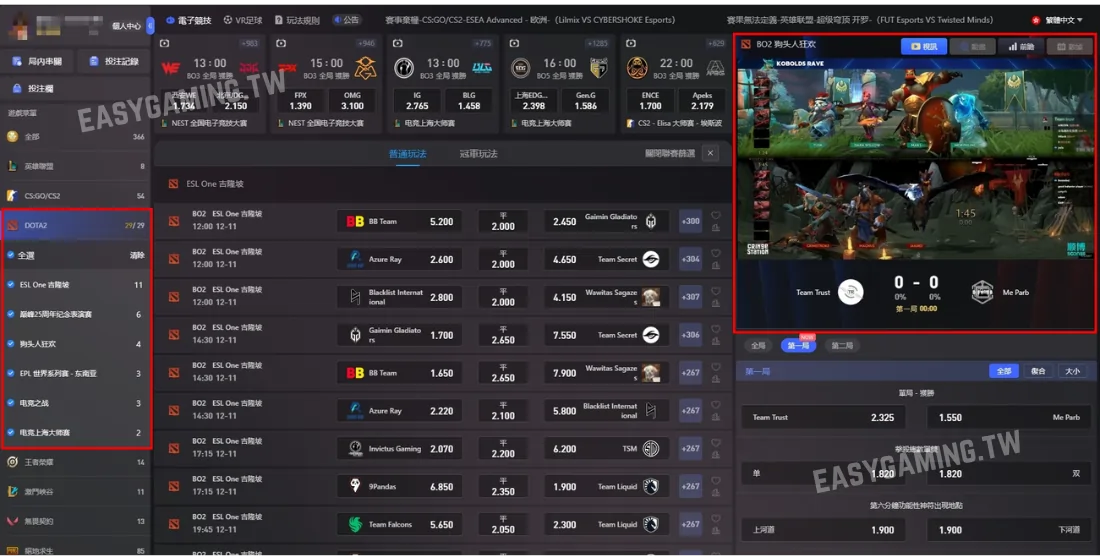Click the 9Pandas team logo
The width and height of the screenshot is (1100, 560).
point(356,486)
